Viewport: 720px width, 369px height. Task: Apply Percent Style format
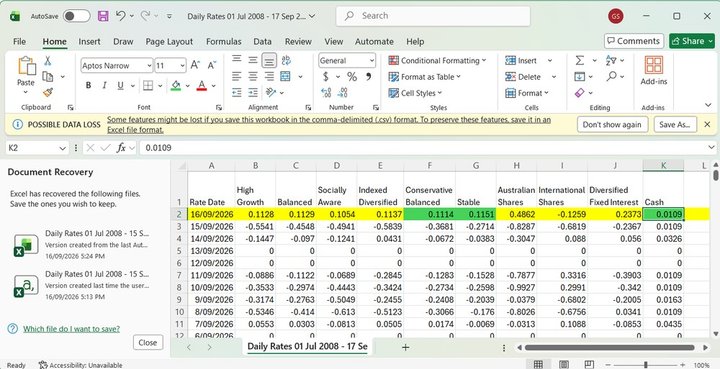coord(352,77)
